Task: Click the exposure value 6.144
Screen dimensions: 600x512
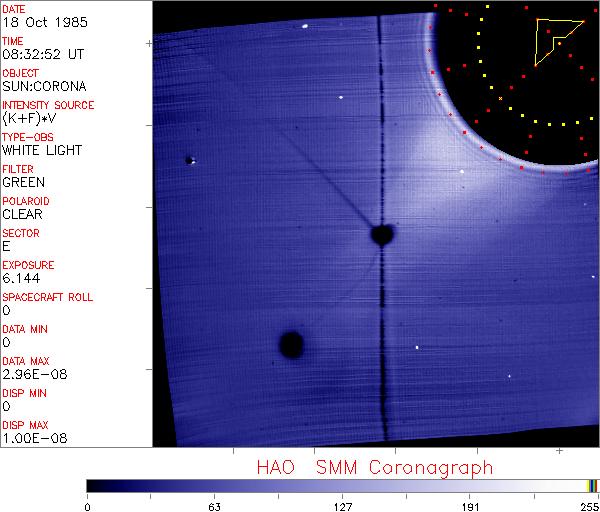Action: (21, 278)
